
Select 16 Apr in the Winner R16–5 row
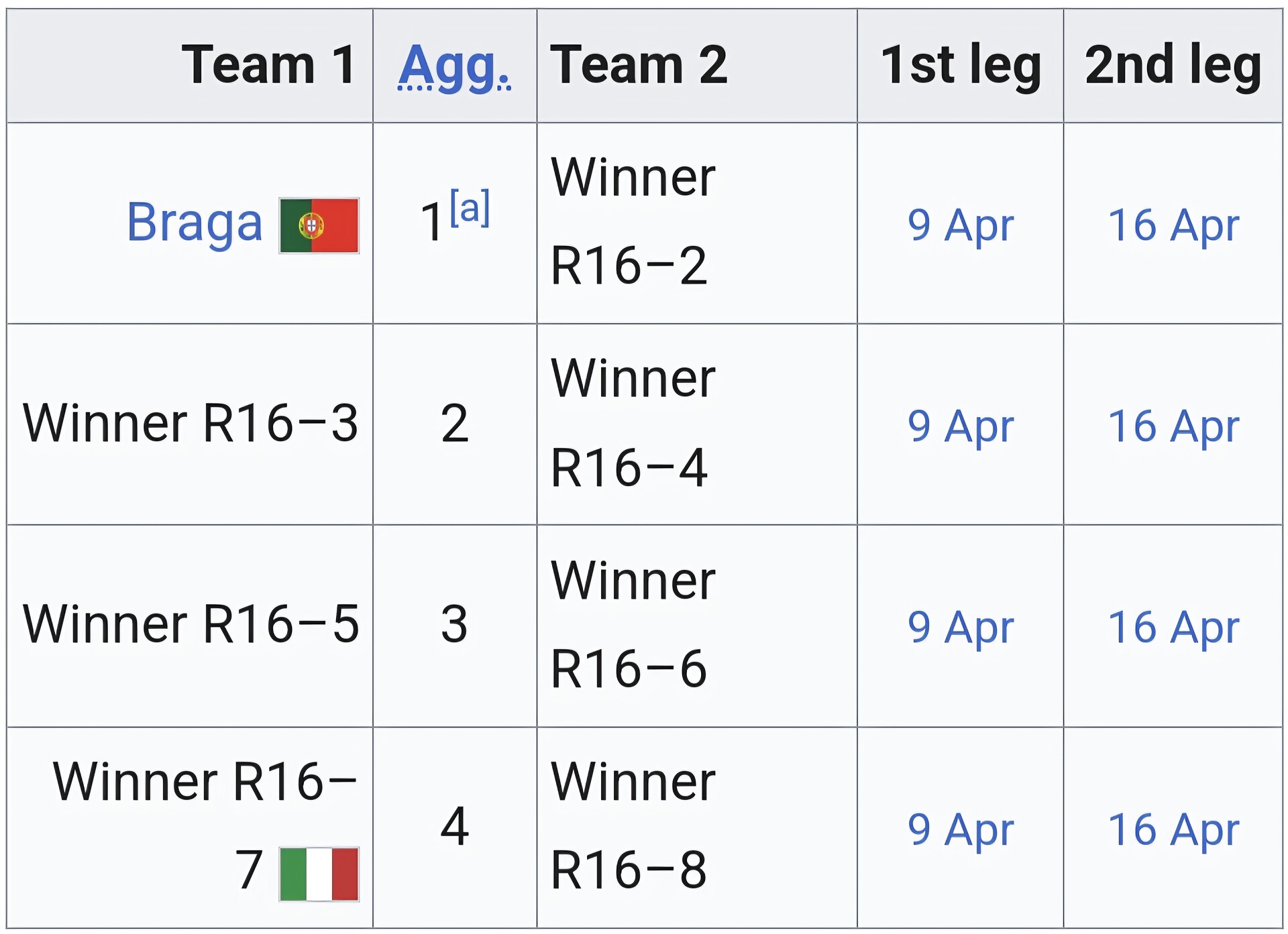pyautogui.click(x=1173, y=628)
